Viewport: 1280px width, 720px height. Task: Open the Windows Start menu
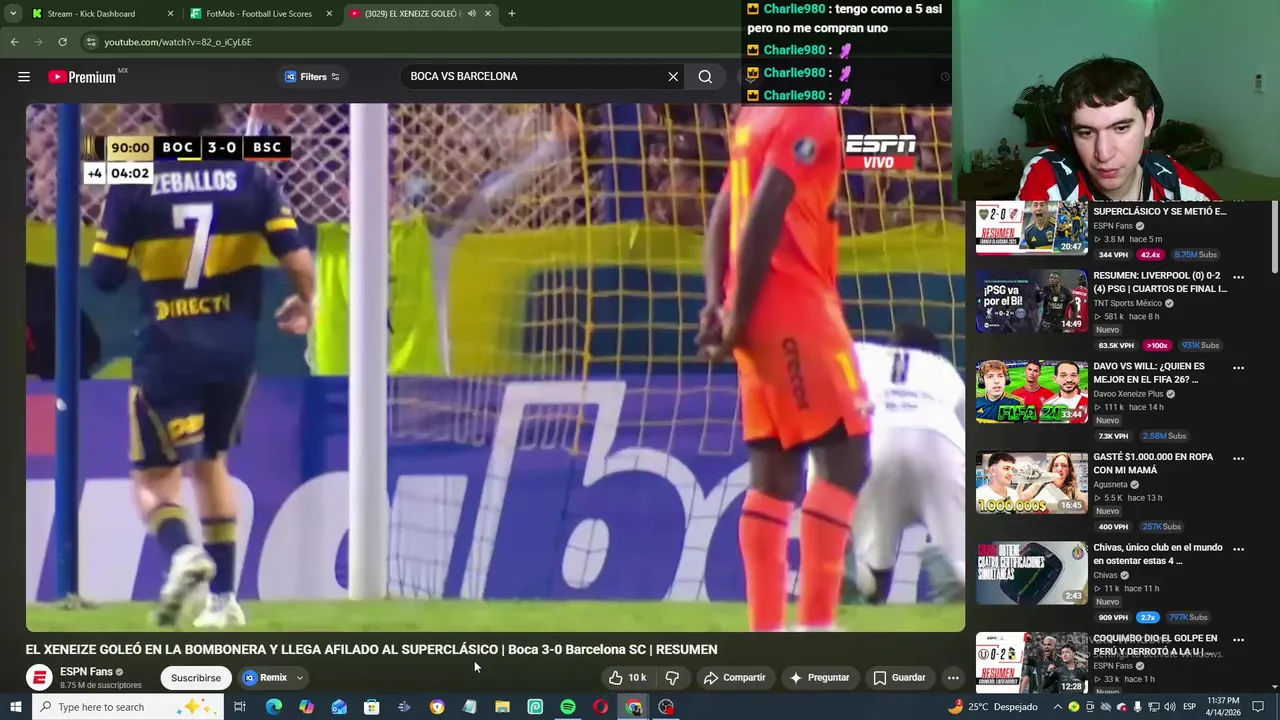[16, 707]
